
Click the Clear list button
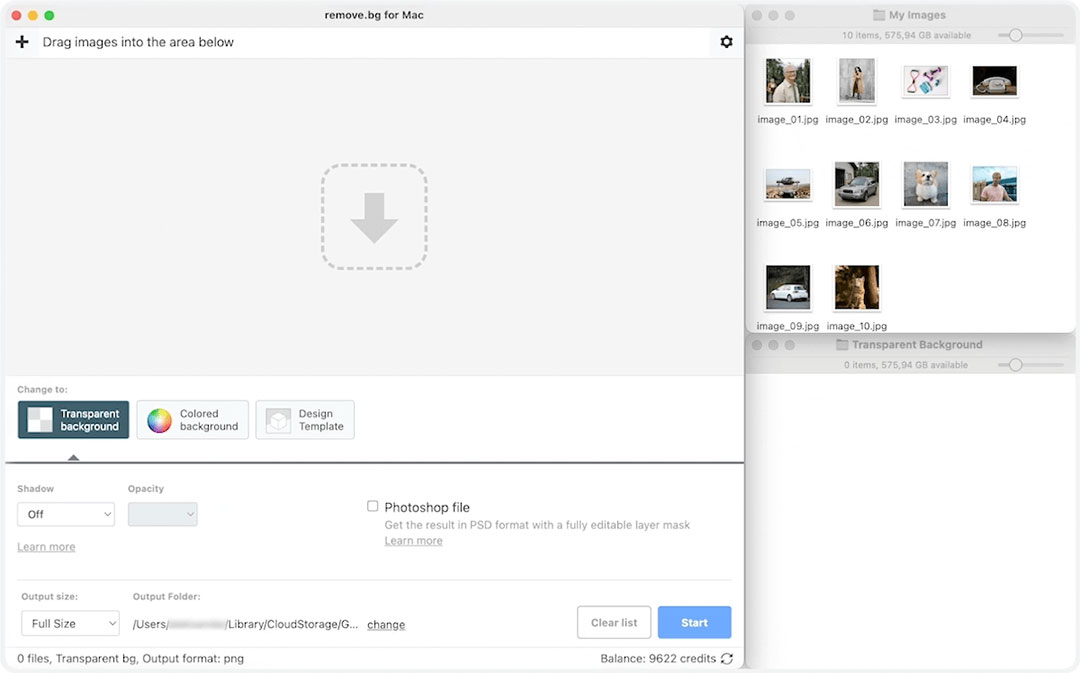click(614, 622)
